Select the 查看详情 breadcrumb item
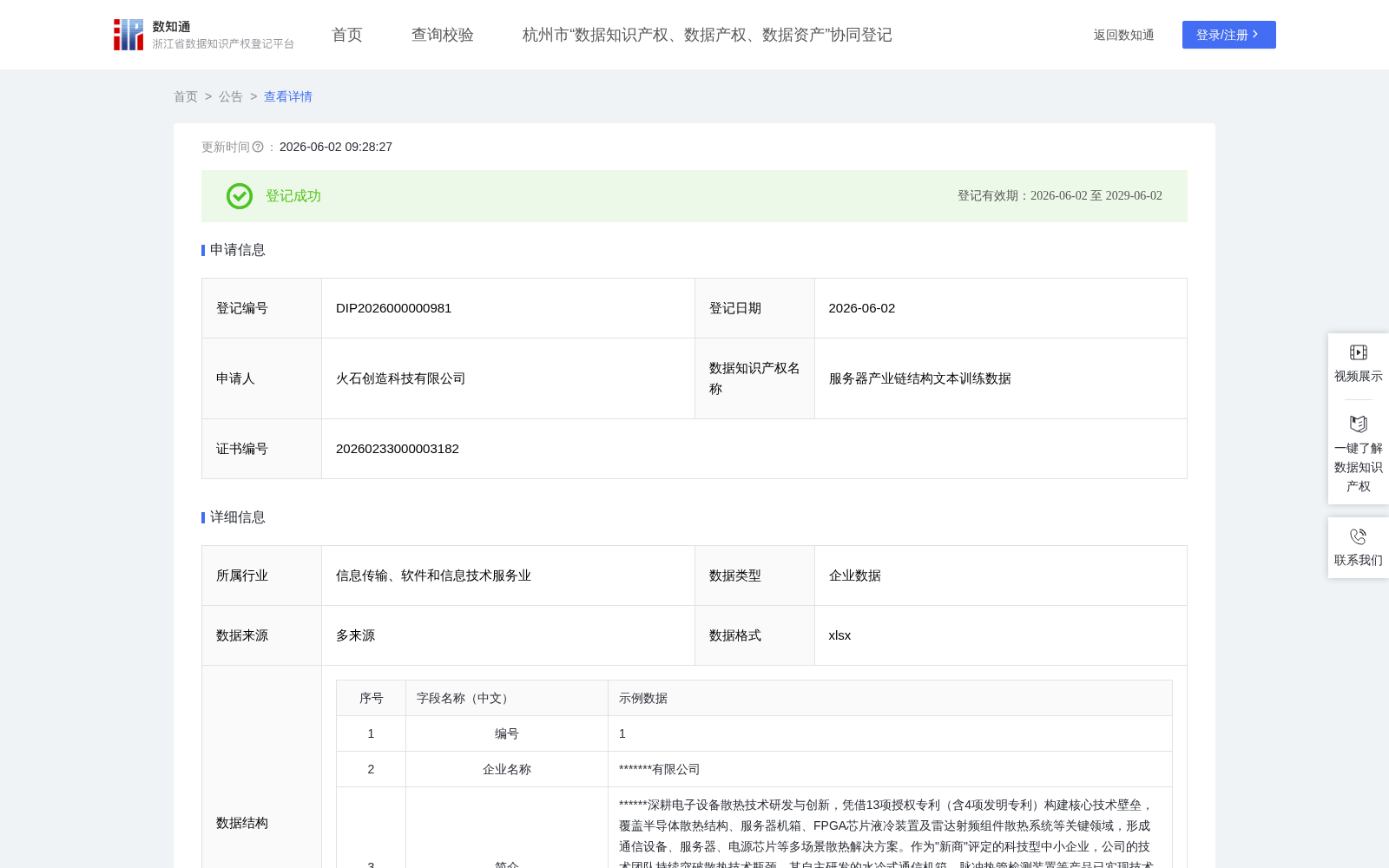The width and height of the screenshot is (1389, 868). [288, 96]
